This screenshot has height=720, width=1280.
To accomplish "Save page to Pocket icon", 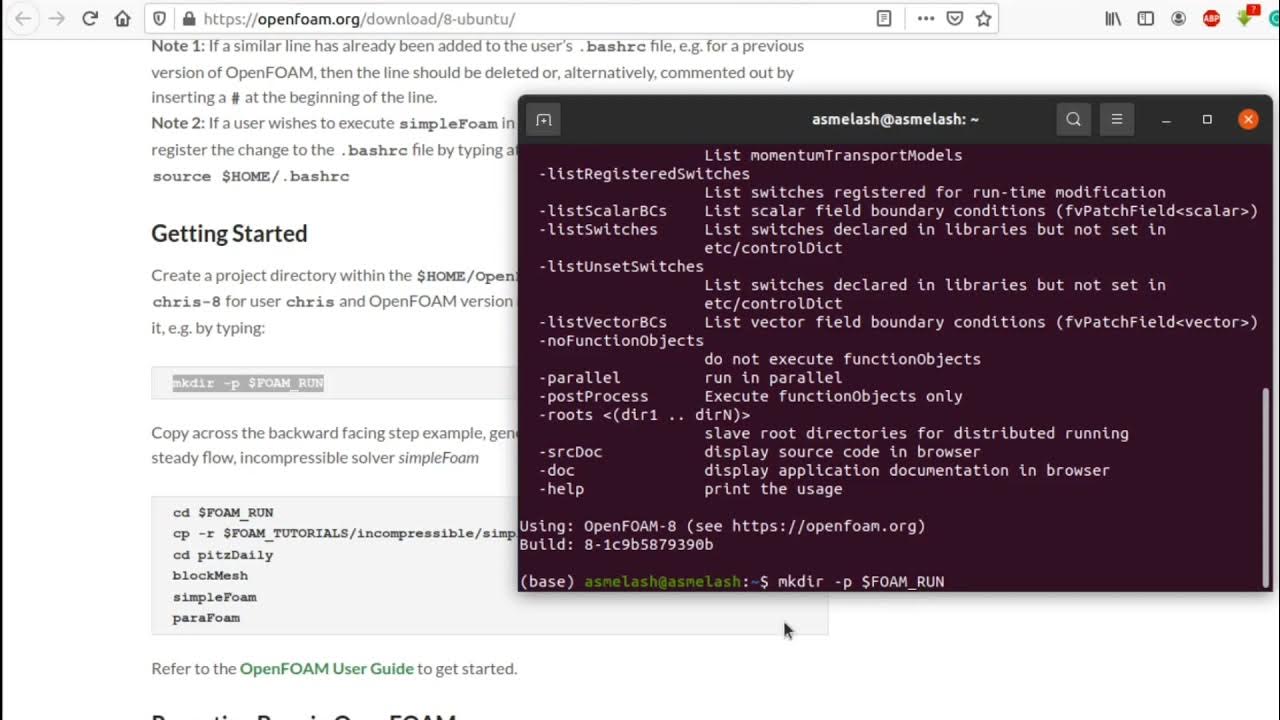I will [x=955, y=18].
